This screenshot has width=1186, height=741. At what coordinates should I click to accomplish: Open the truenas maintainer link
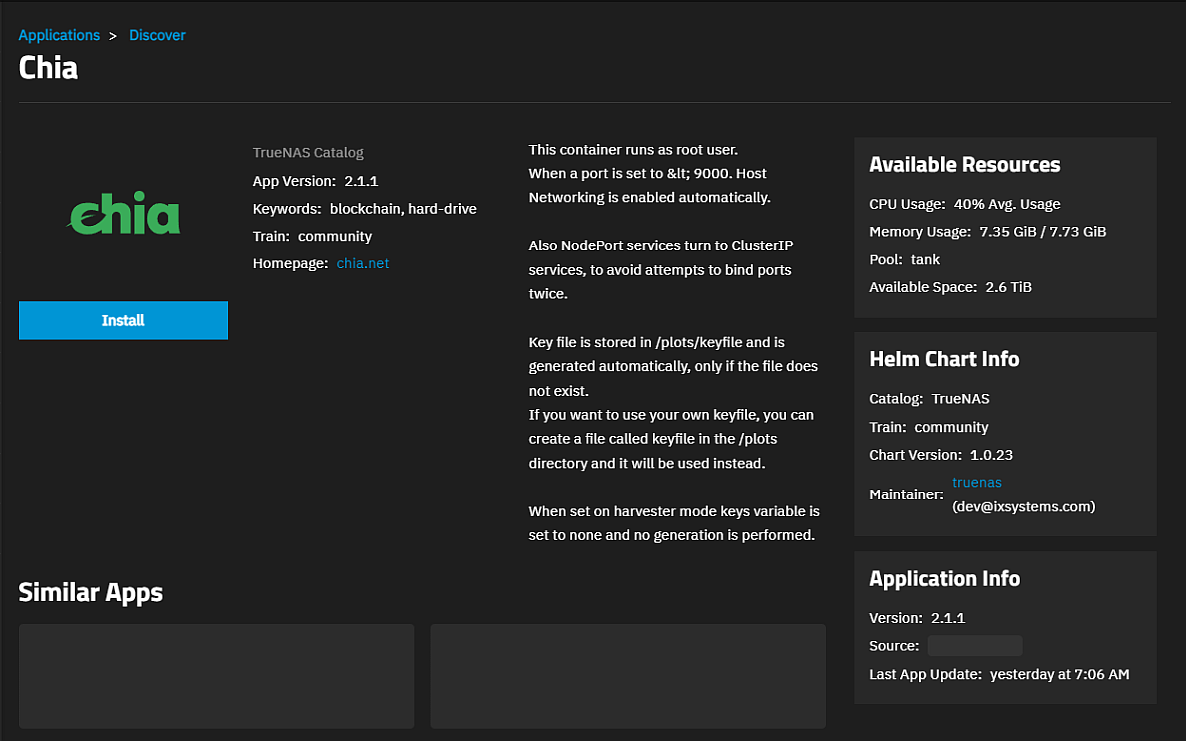(976, 482)
